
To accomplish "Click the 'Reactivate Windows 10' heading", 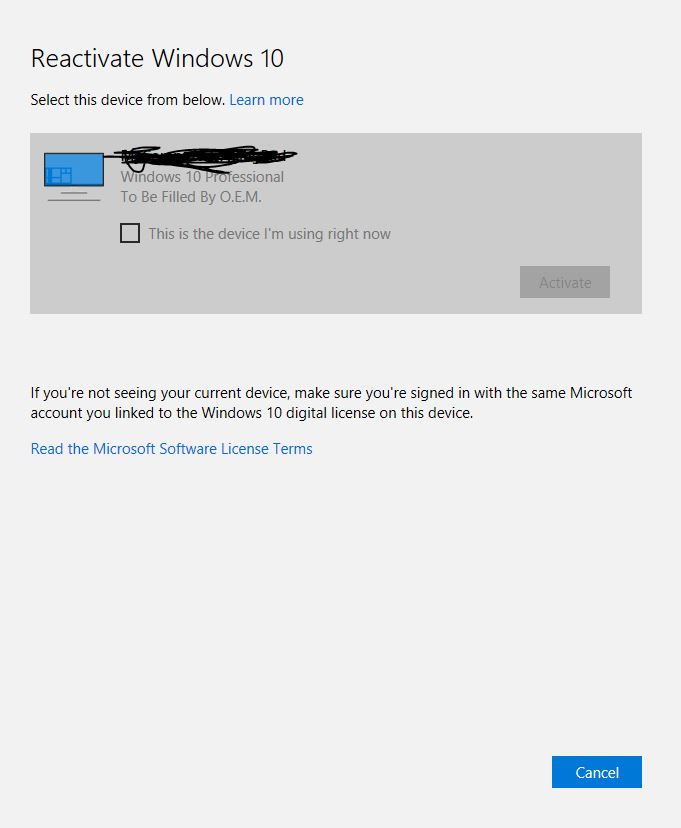I will (157, 58).
